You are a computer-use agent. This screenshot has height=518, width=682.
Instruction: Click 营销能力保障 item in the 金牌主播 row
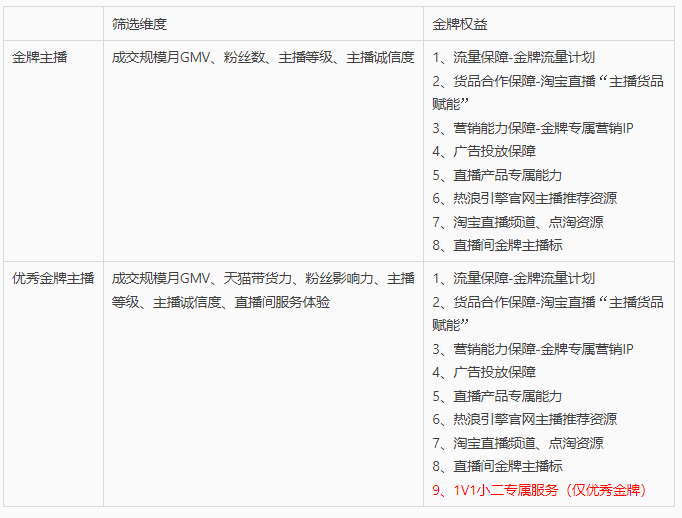click(x=533, y=127)
